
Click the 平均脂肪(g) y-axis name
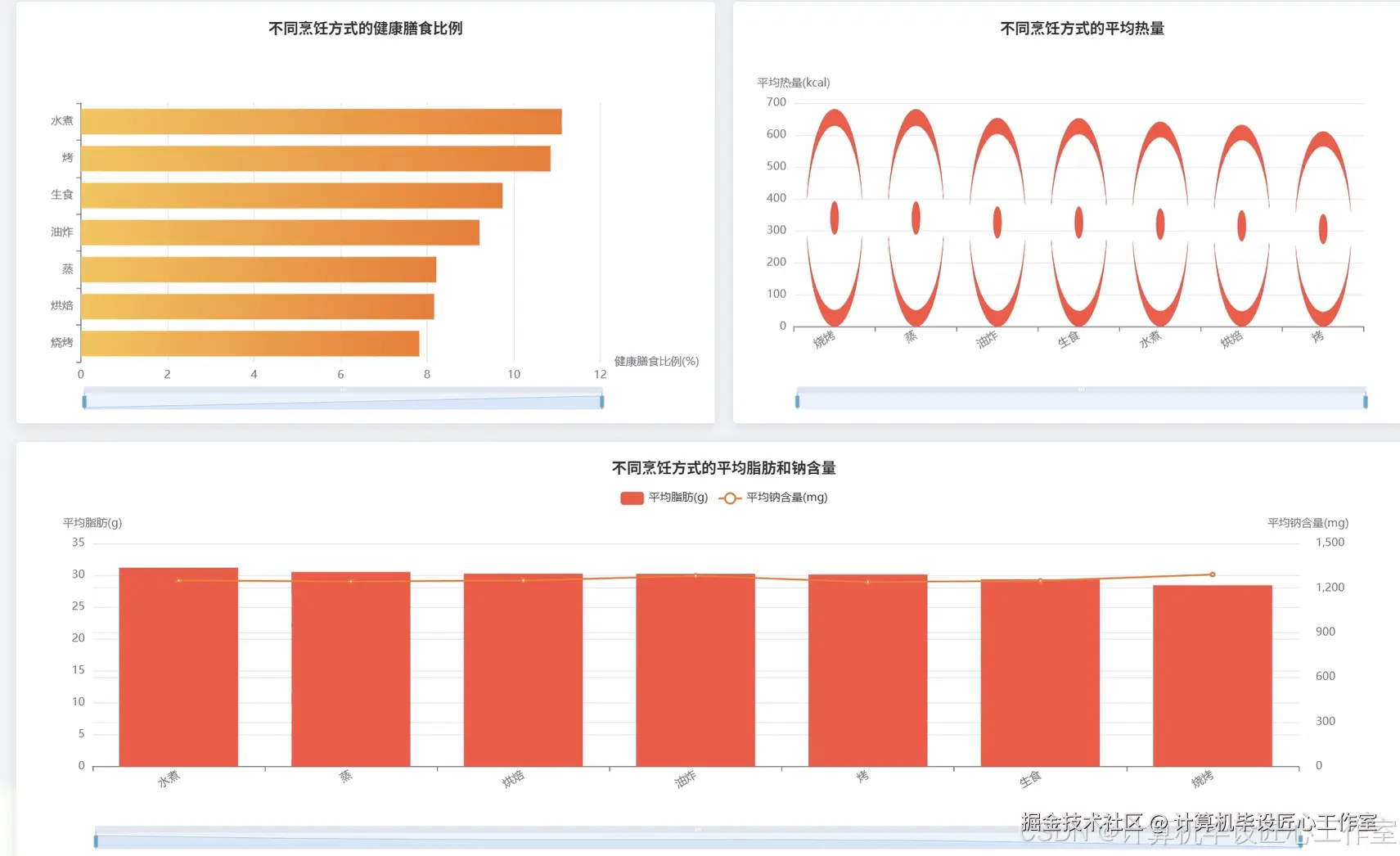[x=92, y=523]
